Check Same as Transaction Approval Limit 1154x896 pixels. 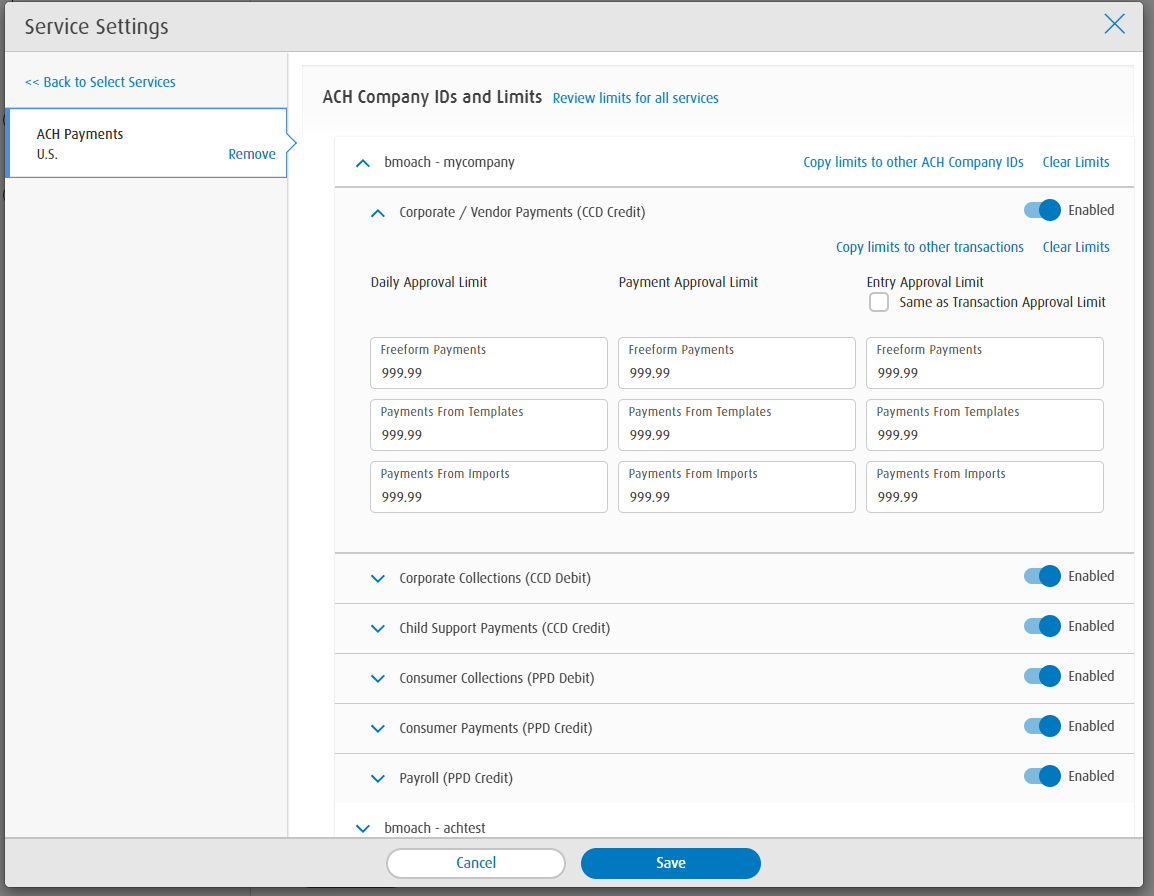pyautogui.click(x=879, y=302)
